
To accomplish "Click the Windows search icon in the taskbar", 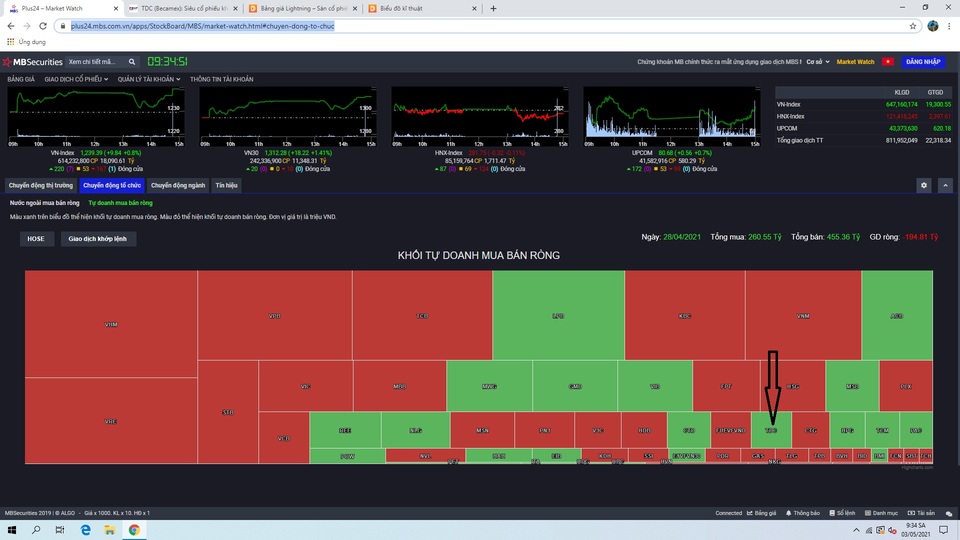I will (x=36, y=529).
